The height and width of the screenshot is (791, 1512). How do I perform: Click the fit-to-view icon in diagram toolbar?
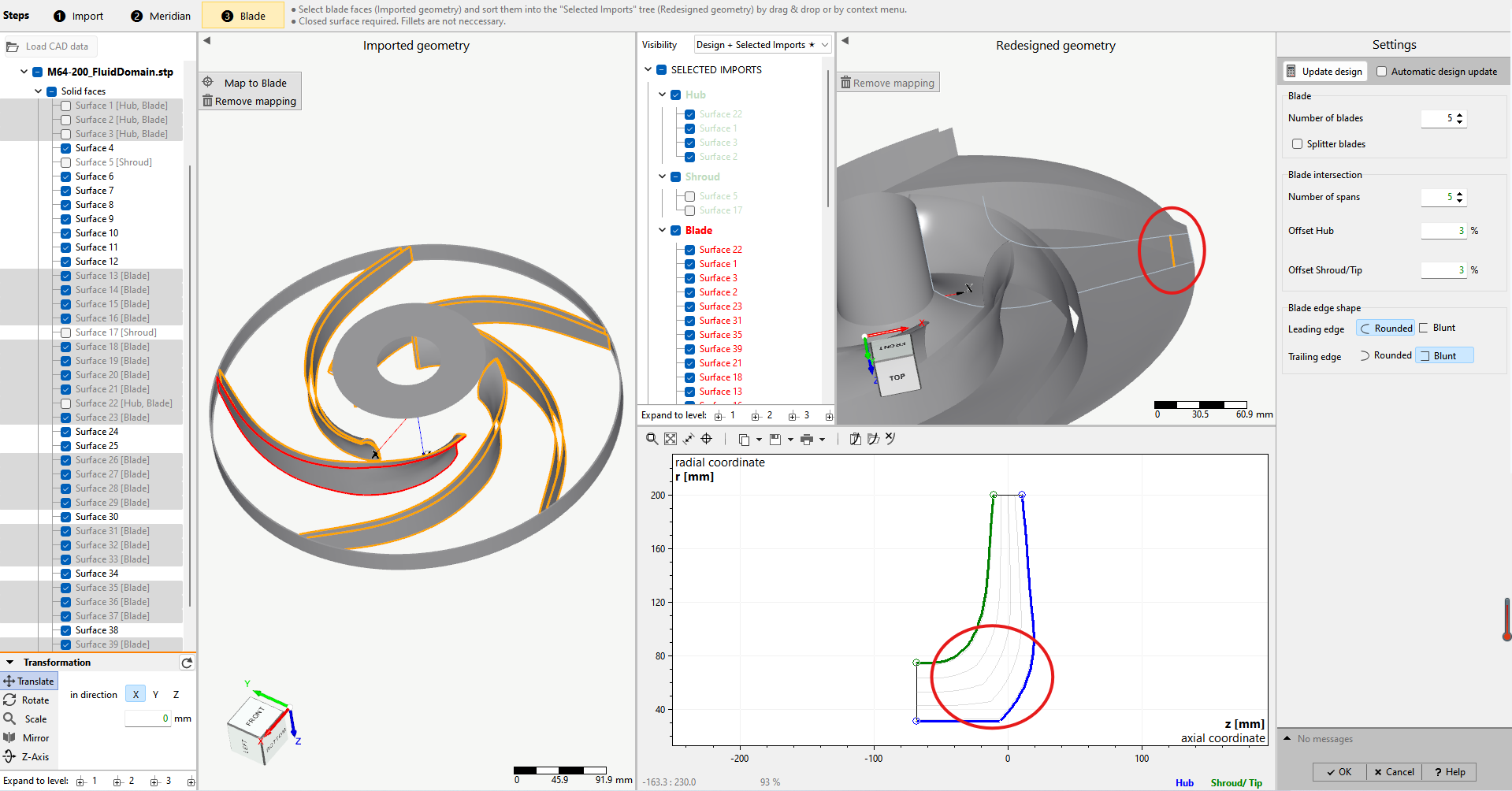coord(671,439)
